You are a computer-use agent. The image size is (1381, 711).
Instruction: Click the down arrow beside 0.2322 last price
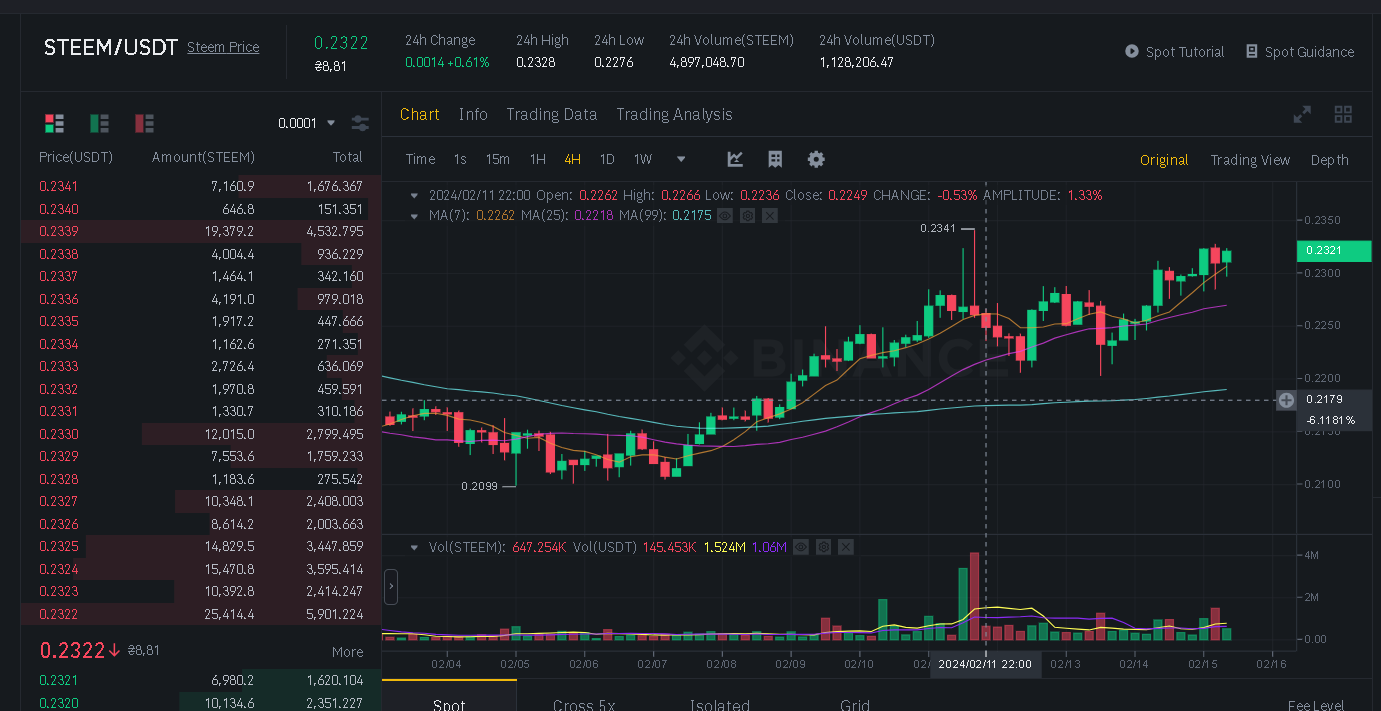pyautogui.click(x=114, y=650)
